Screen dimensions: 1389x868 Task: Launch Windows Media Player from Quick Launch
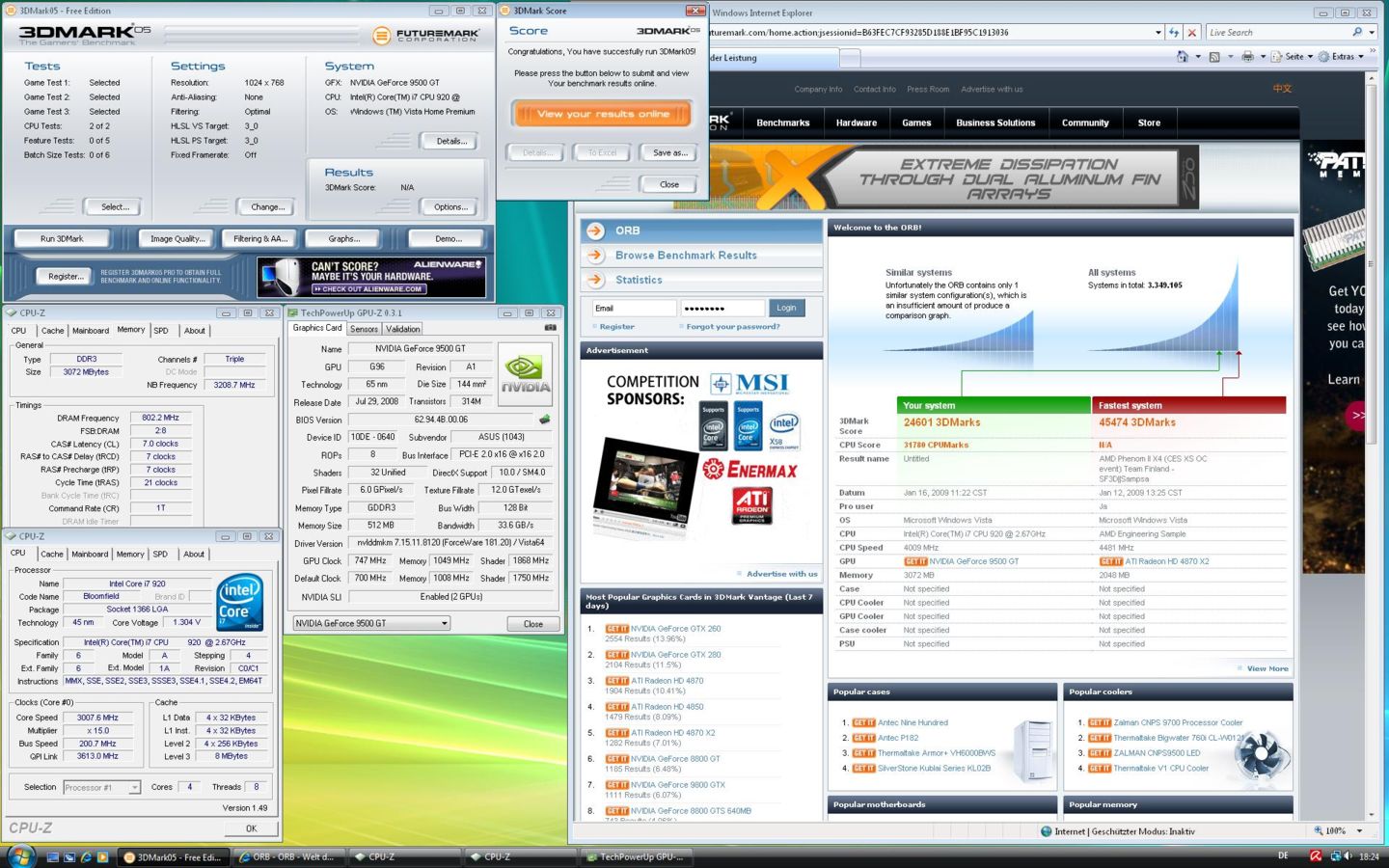tap(101, 856)
